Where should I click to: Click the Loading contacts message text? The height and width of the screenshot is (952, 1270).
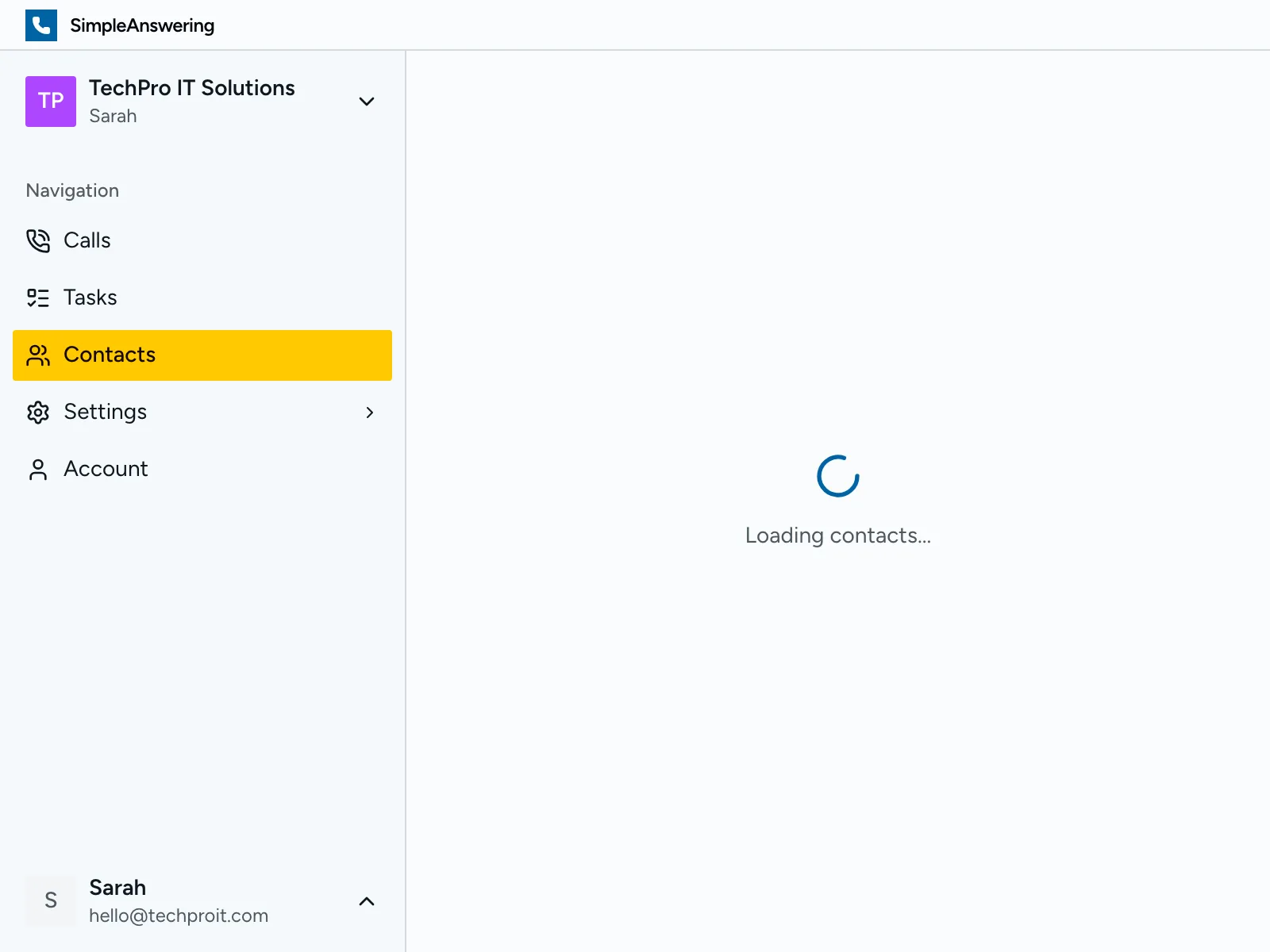pyautogui.click(x=838, y=535)
